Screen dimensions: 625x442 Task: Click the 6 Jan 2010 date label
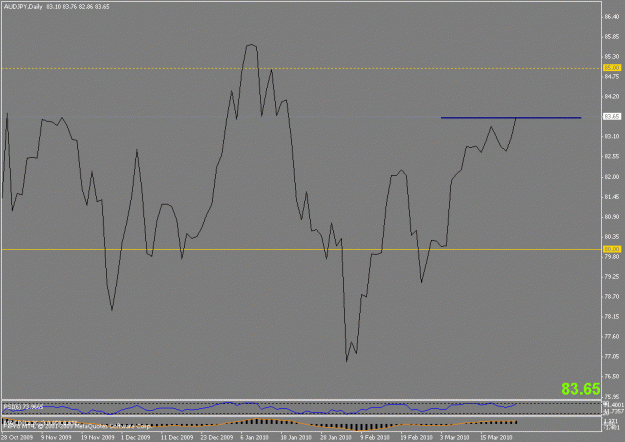(x=254, y=437)
